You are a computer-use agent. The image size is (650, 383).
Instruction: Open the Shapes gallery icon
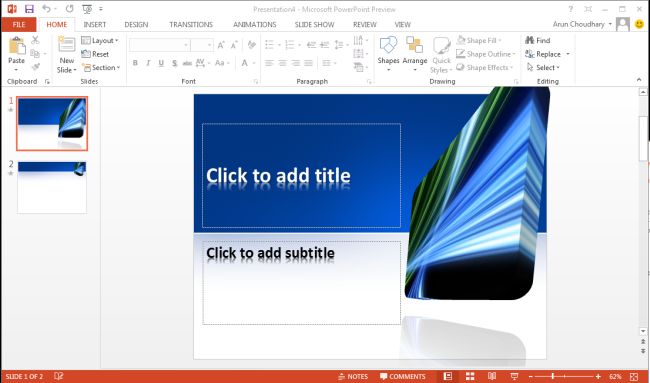[388, 45]
